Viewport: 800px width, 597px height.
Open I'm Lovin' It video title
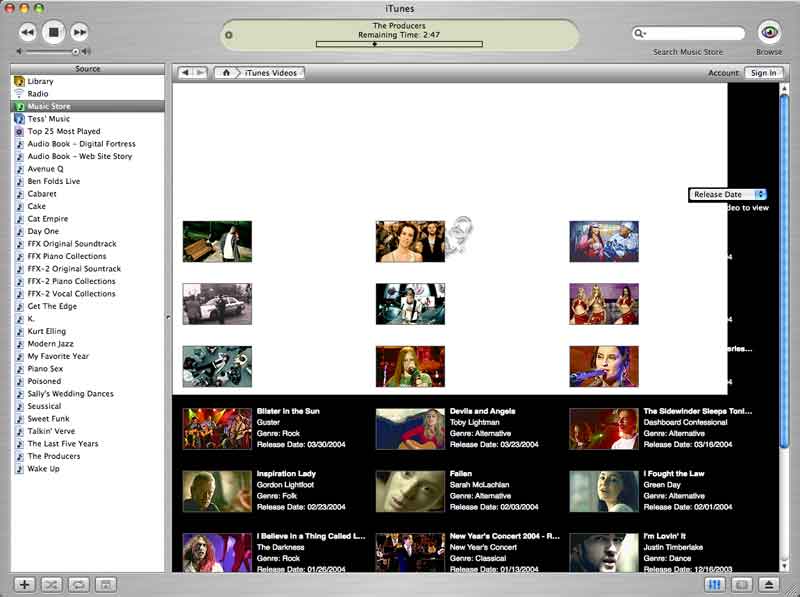point(664,536)
